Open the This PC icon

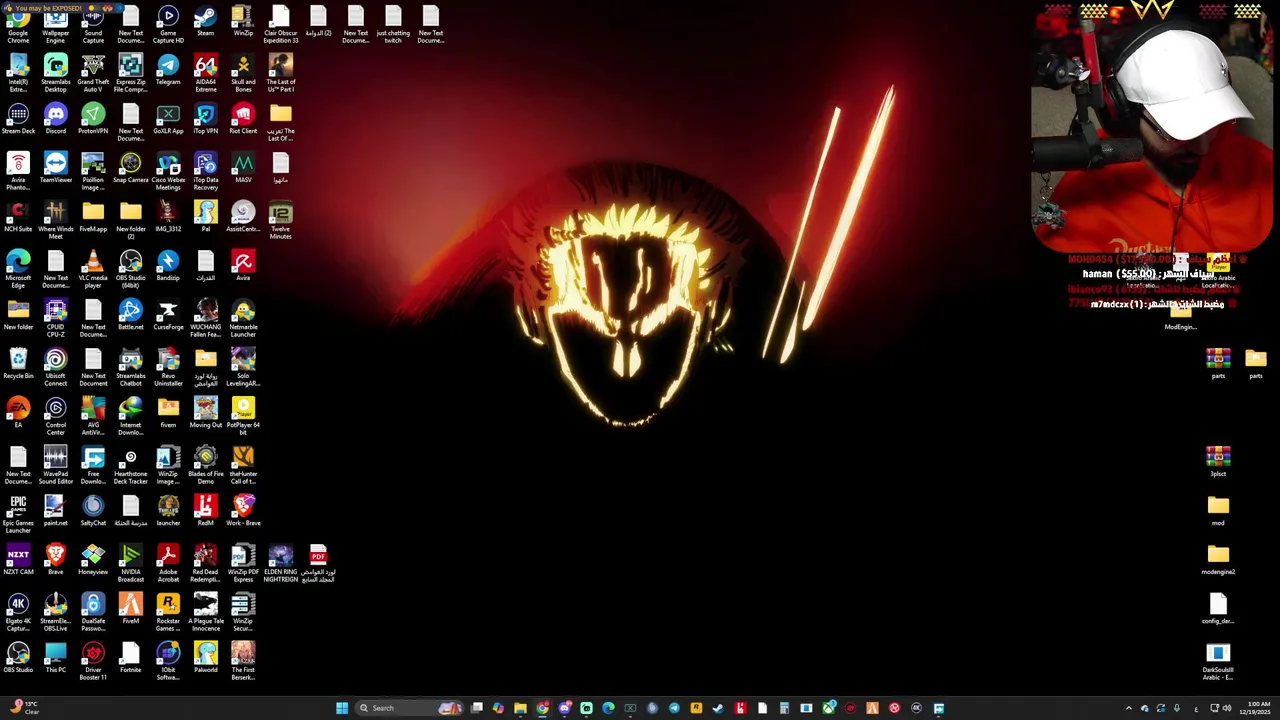coord(56,659)
